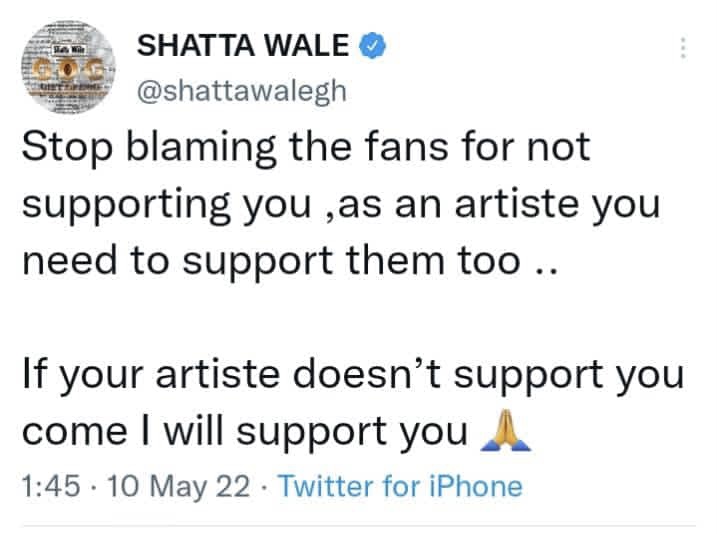The width and height of the screenshot is (718, 534).
Task: Open the SHATTA WALE display name
Action: (243, 45)
